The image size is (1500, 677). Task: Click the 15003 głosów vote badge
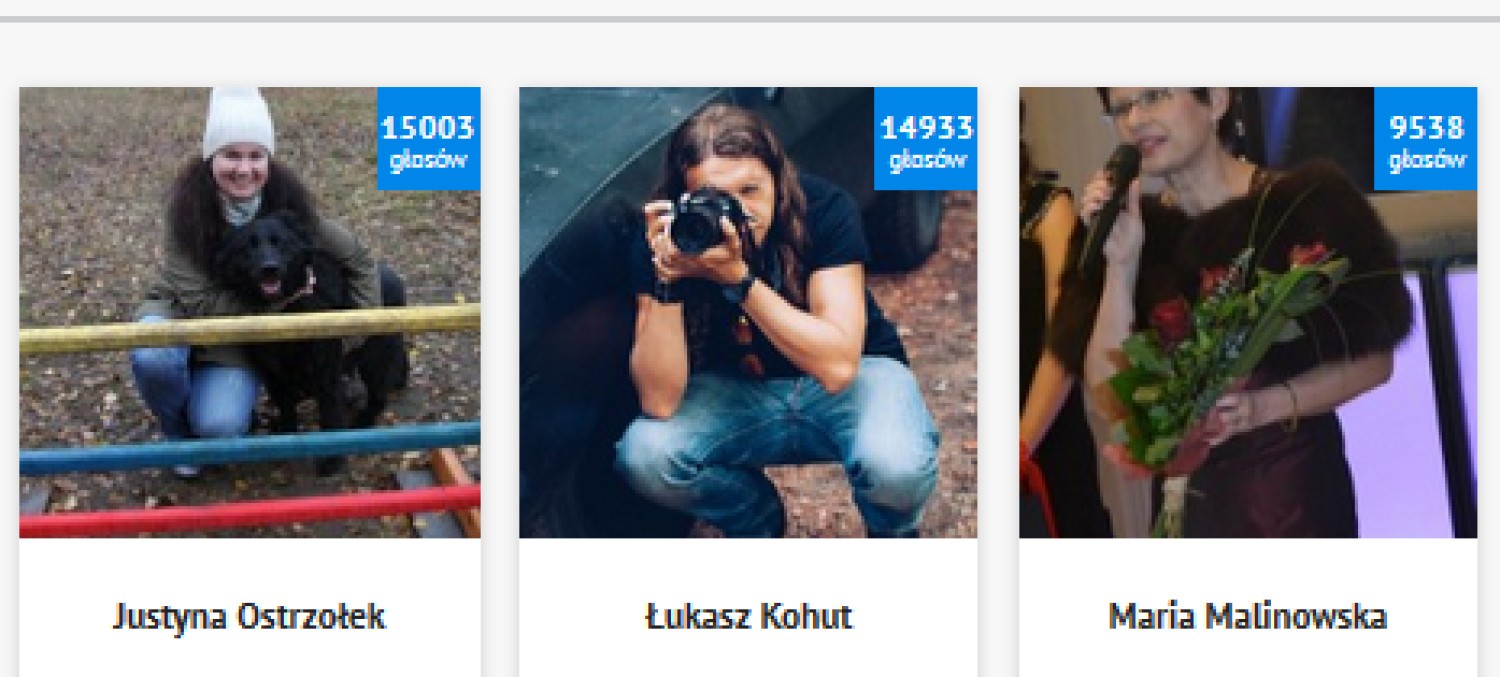pos(428,139)
